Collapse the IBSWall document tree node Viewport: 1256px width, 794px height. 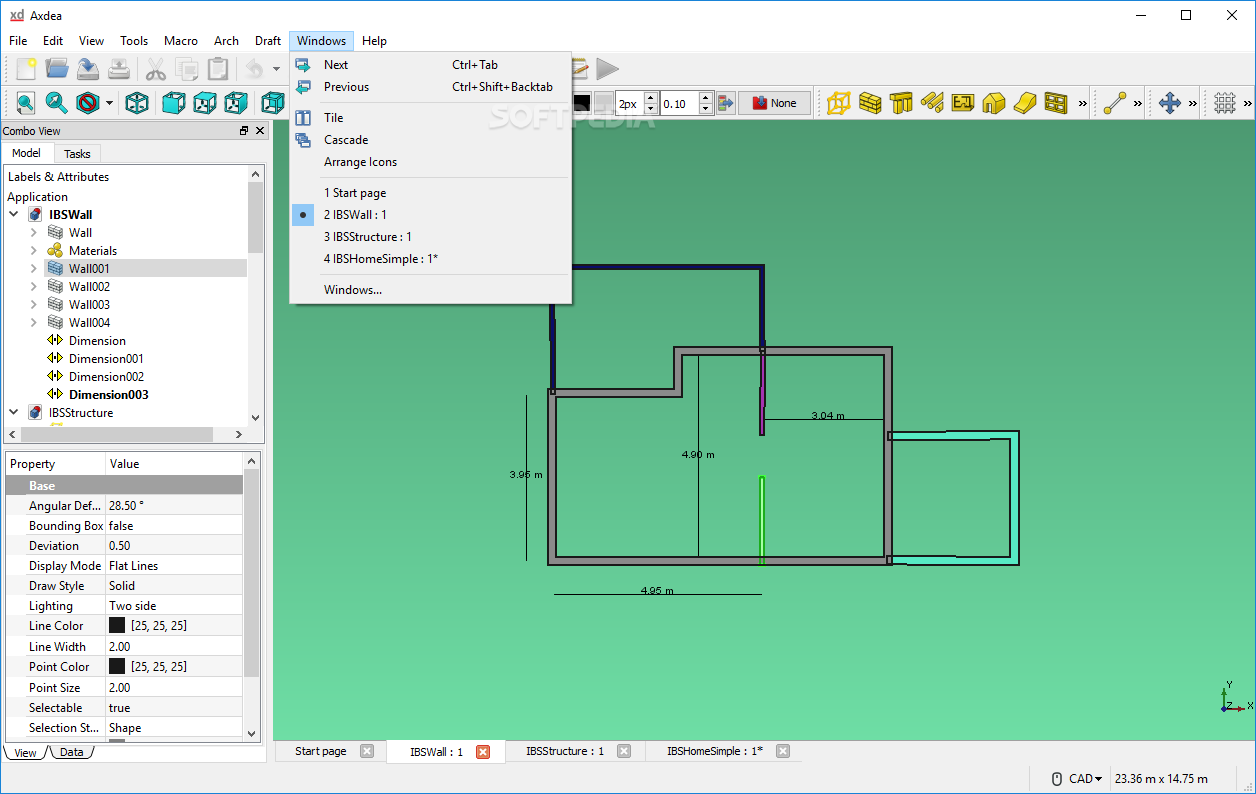point(14,215)
